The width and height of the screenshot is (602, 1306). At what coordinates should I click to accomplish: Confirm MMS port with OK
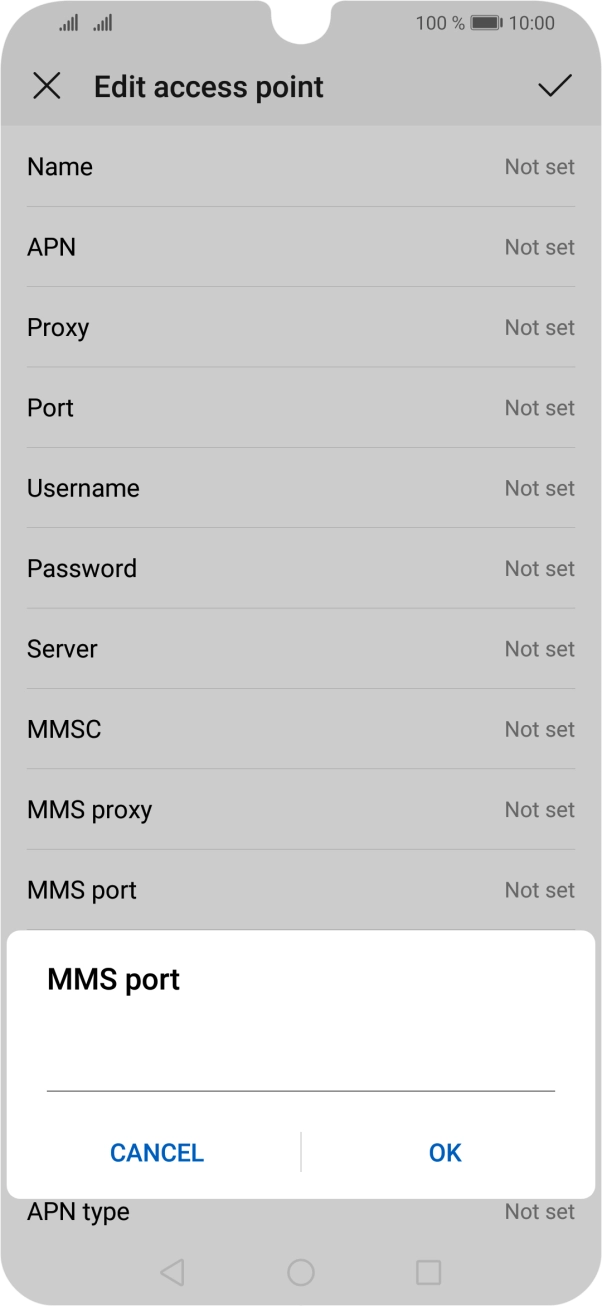(x=445, y=1153)
